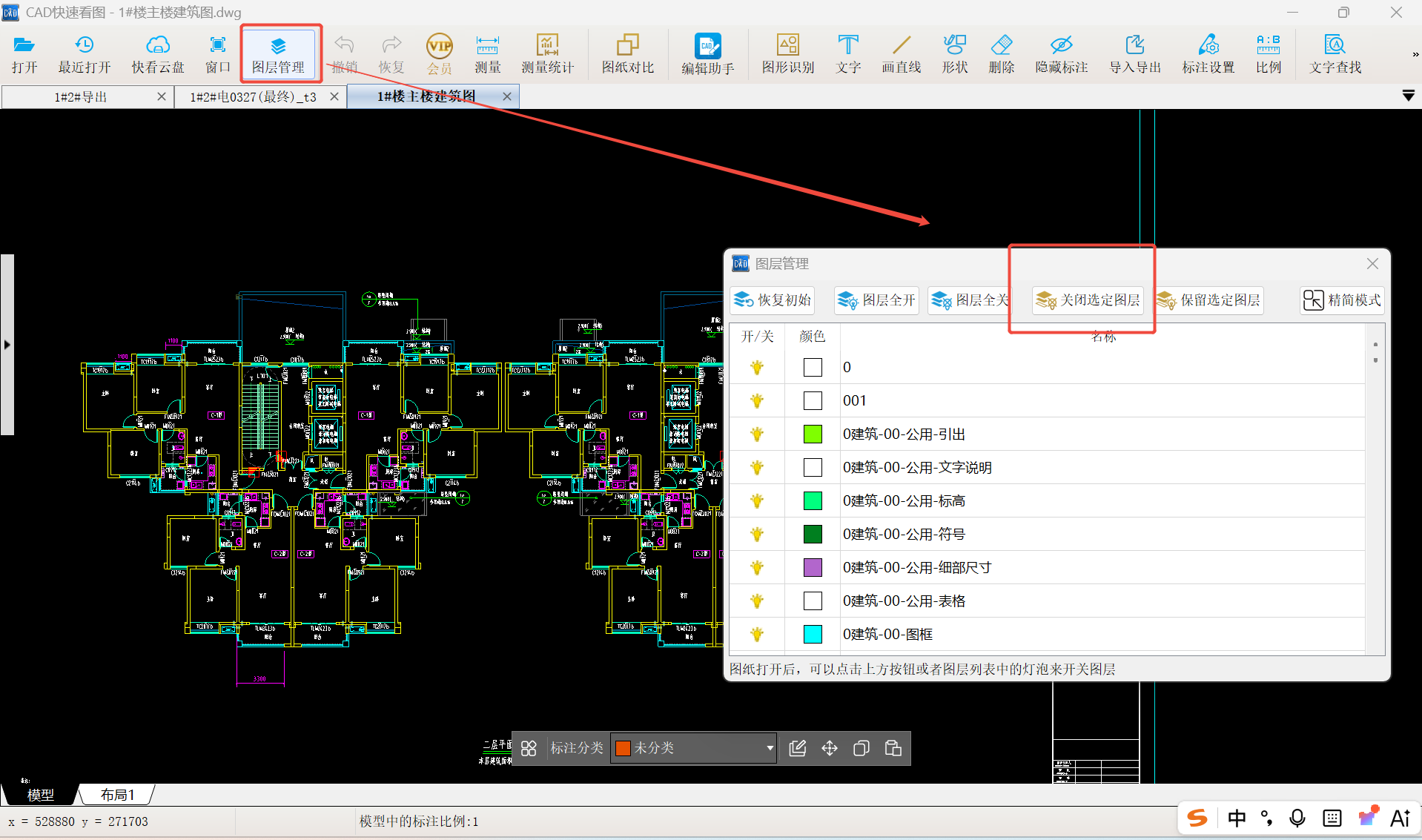Switch to the 1#2#导出 tab

click(80, 97)
